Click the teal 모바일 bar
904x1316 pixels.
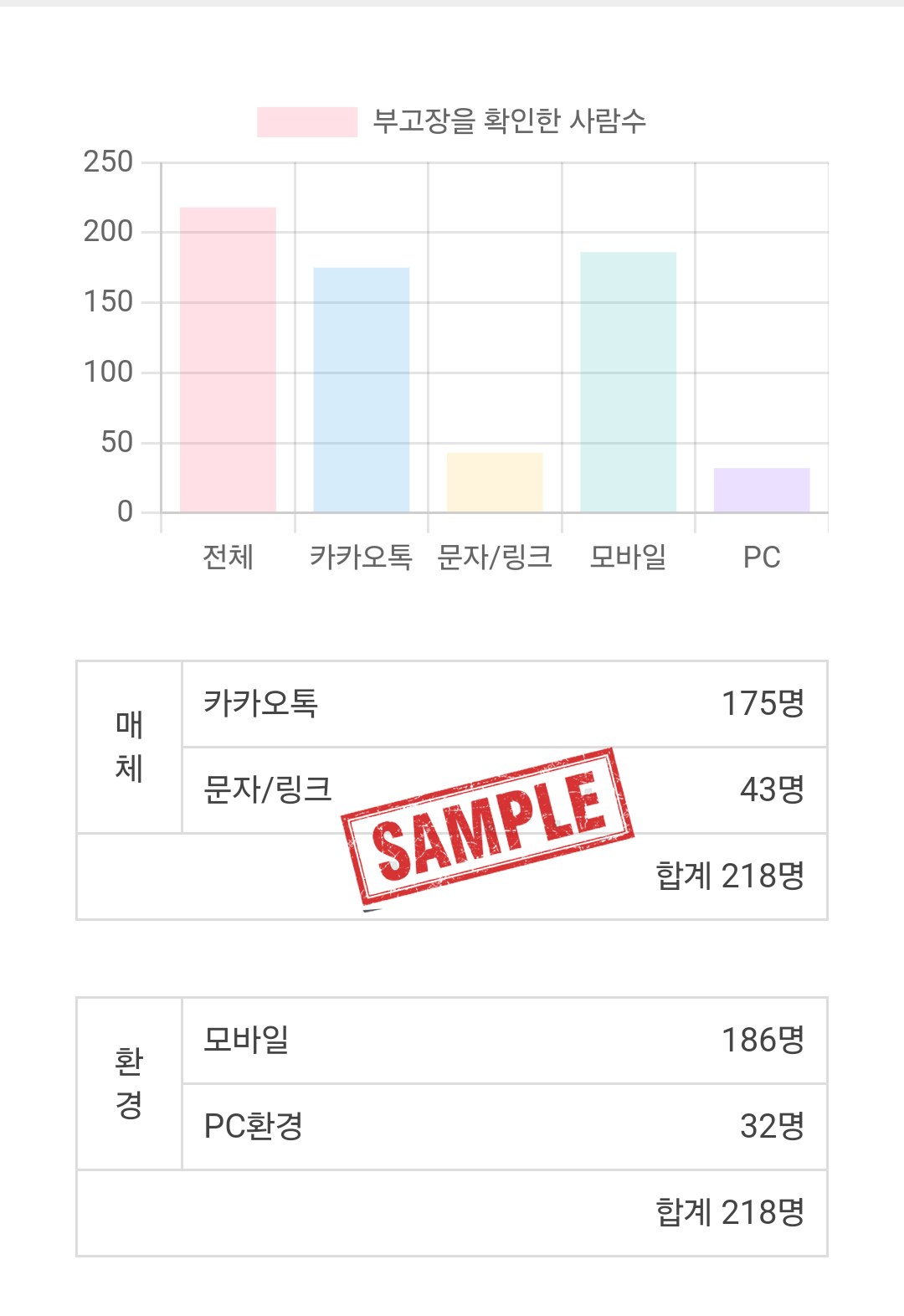pyautogui.click(x=629, y=382)
